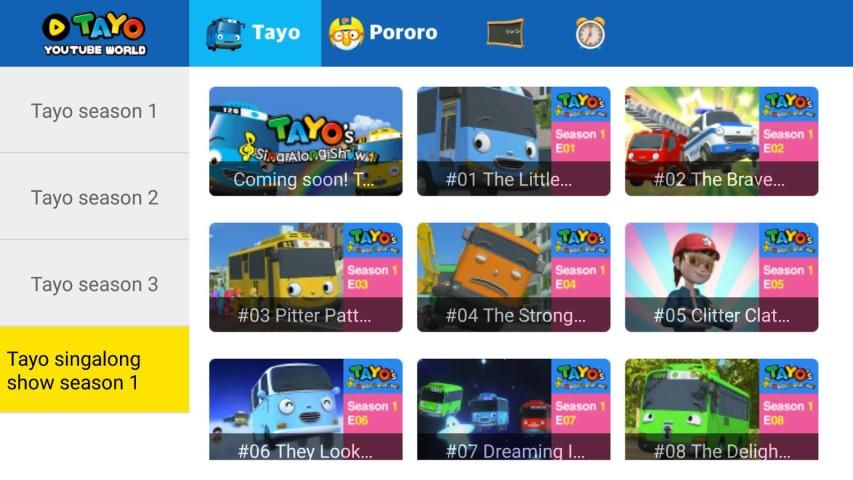Open the alarm clock timer icon
The image size is (853, 480).
(x=590, y=33)
